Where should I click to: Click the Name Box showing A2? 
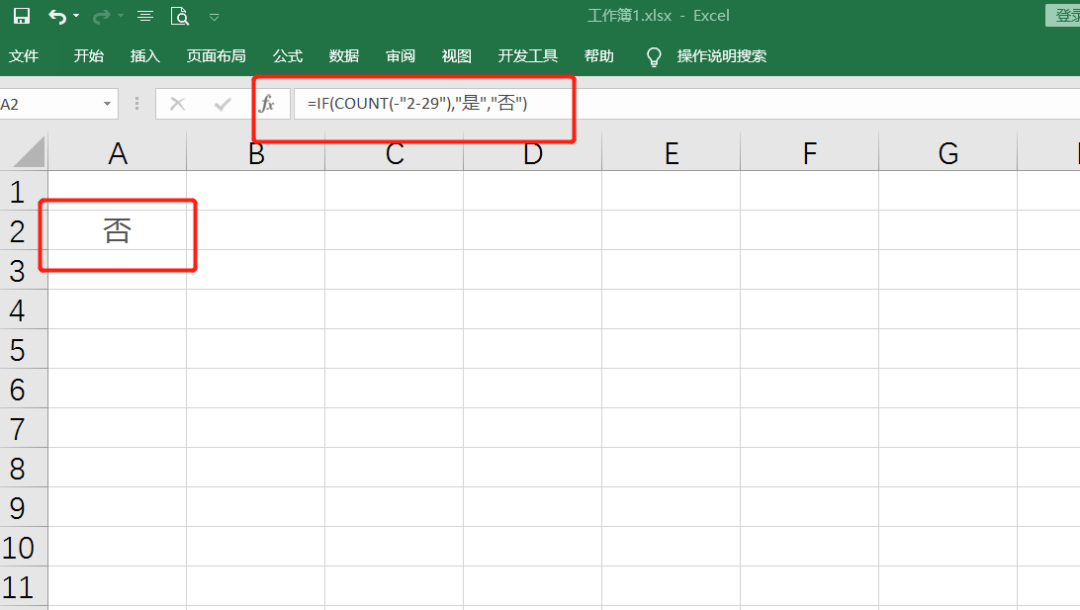tap(48, 104)
